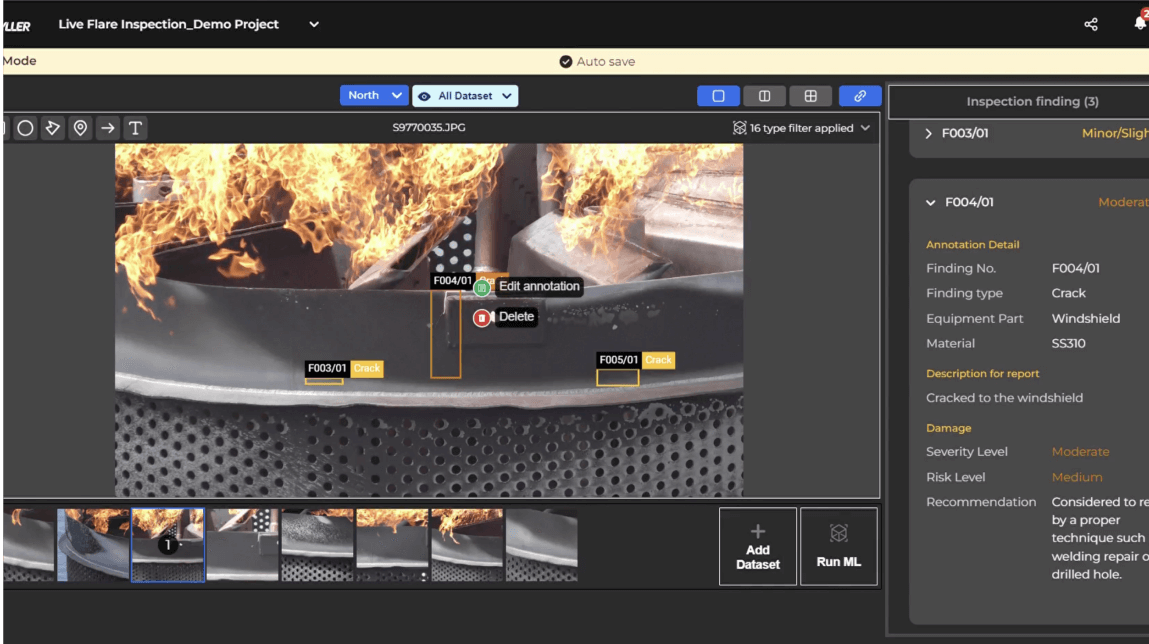Switch to single image view layout
The height and width of the screenshot is (644, 1149).
718,96
